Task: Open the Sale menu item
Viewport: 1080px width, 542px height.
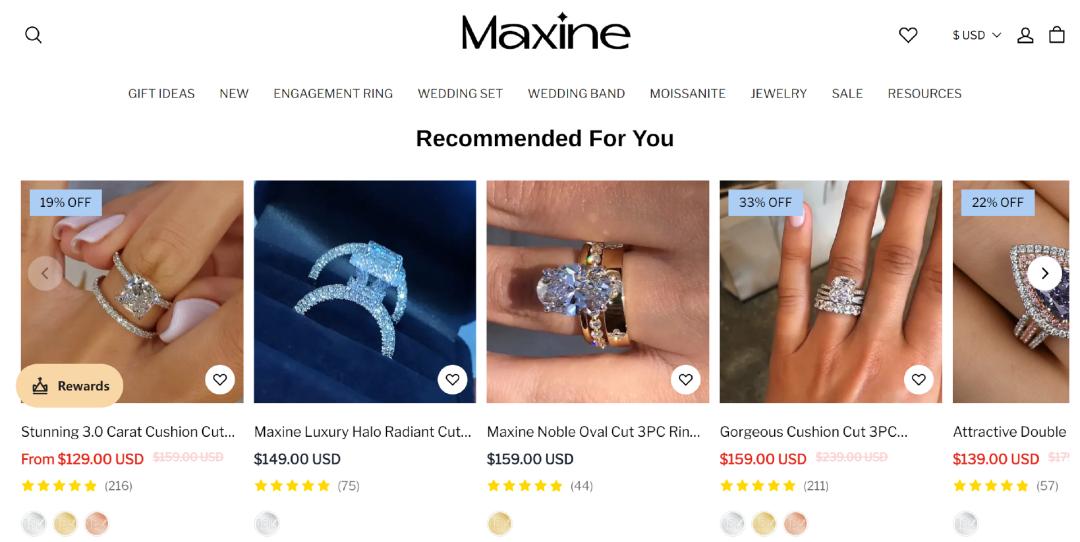Action: click(847, 94)
